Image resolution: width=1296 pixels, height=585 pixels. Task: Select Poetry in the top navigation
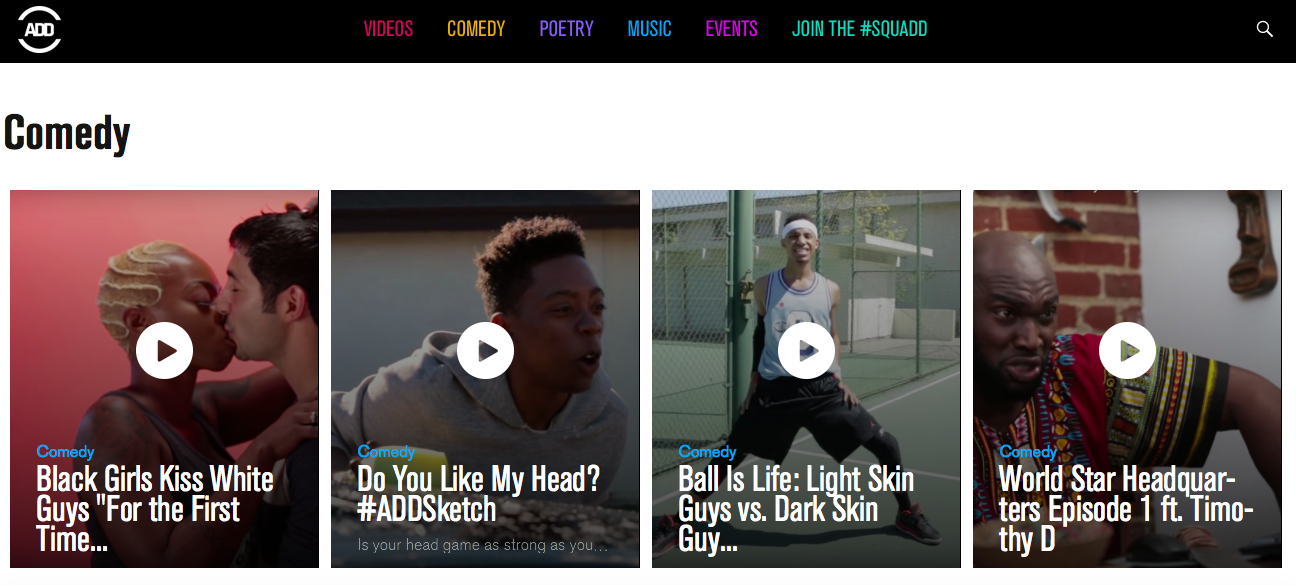567,29
